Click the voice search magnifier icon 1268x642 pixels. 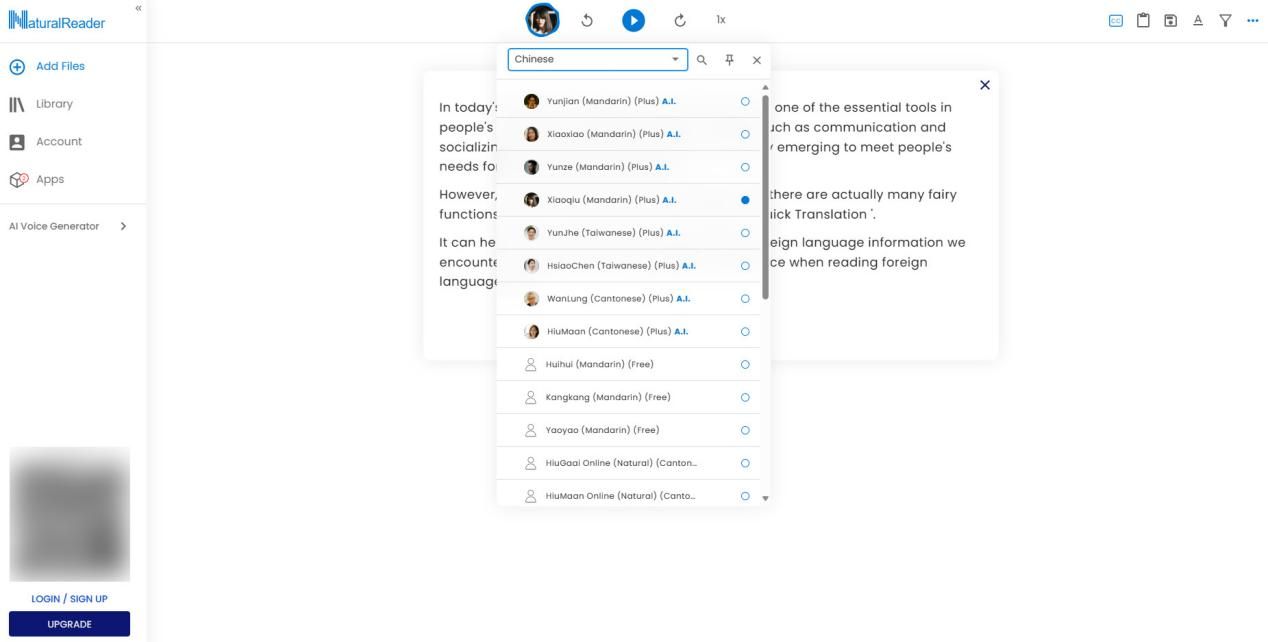(702, 60)
